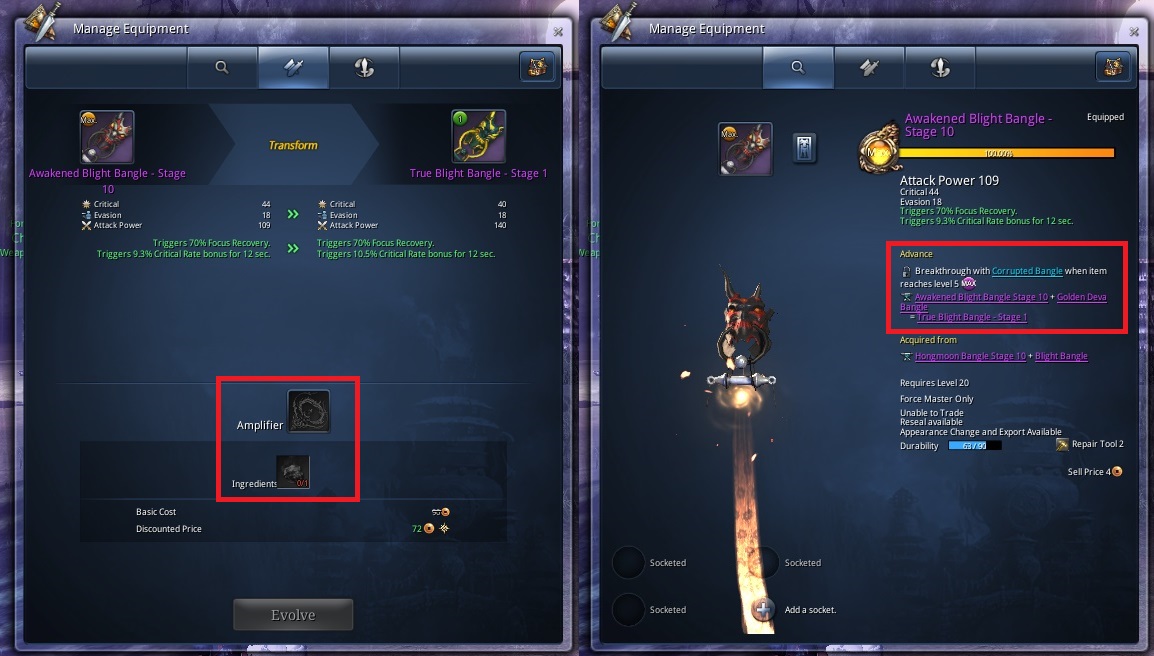This screenshot has width=1154, height=656.
Task: Click the plus icon to add a socket
Action: point(763,610)
